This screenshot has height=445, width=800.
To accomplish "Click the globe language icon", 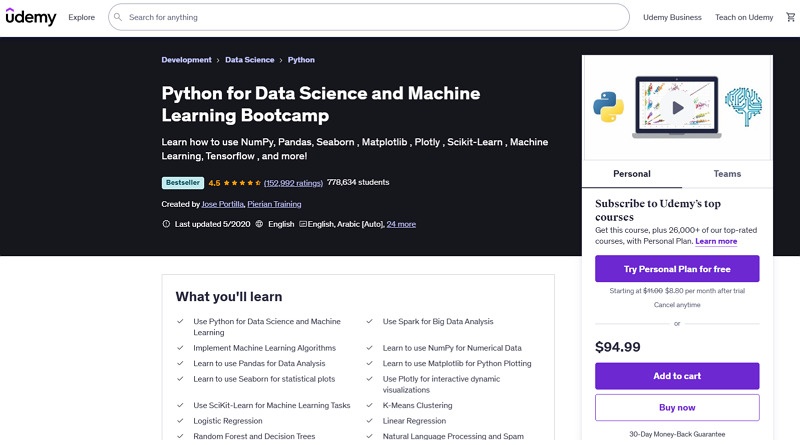I will 259,224.
